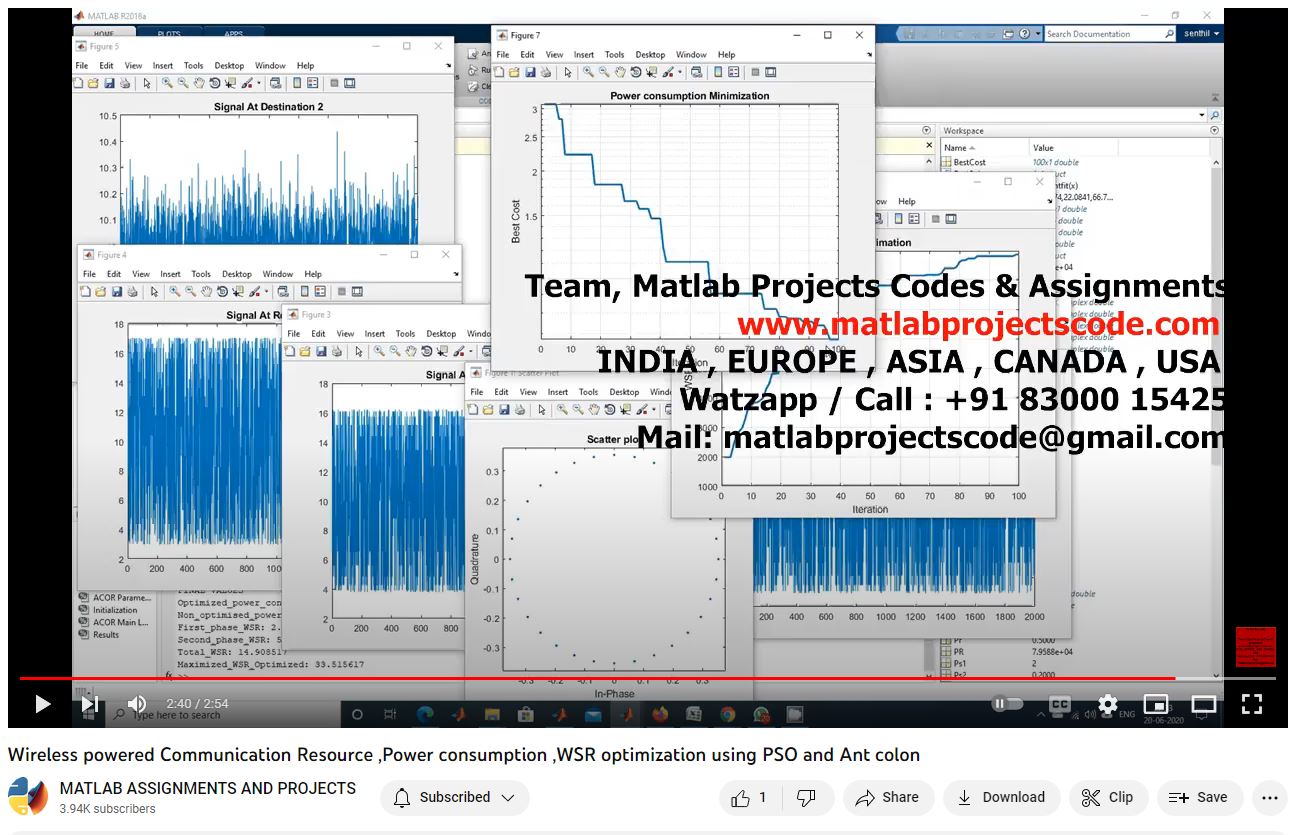Screen dimensions: 1295x835
Task: Open address bar path dropdown arrow
Action: [x=1202, y=115]
